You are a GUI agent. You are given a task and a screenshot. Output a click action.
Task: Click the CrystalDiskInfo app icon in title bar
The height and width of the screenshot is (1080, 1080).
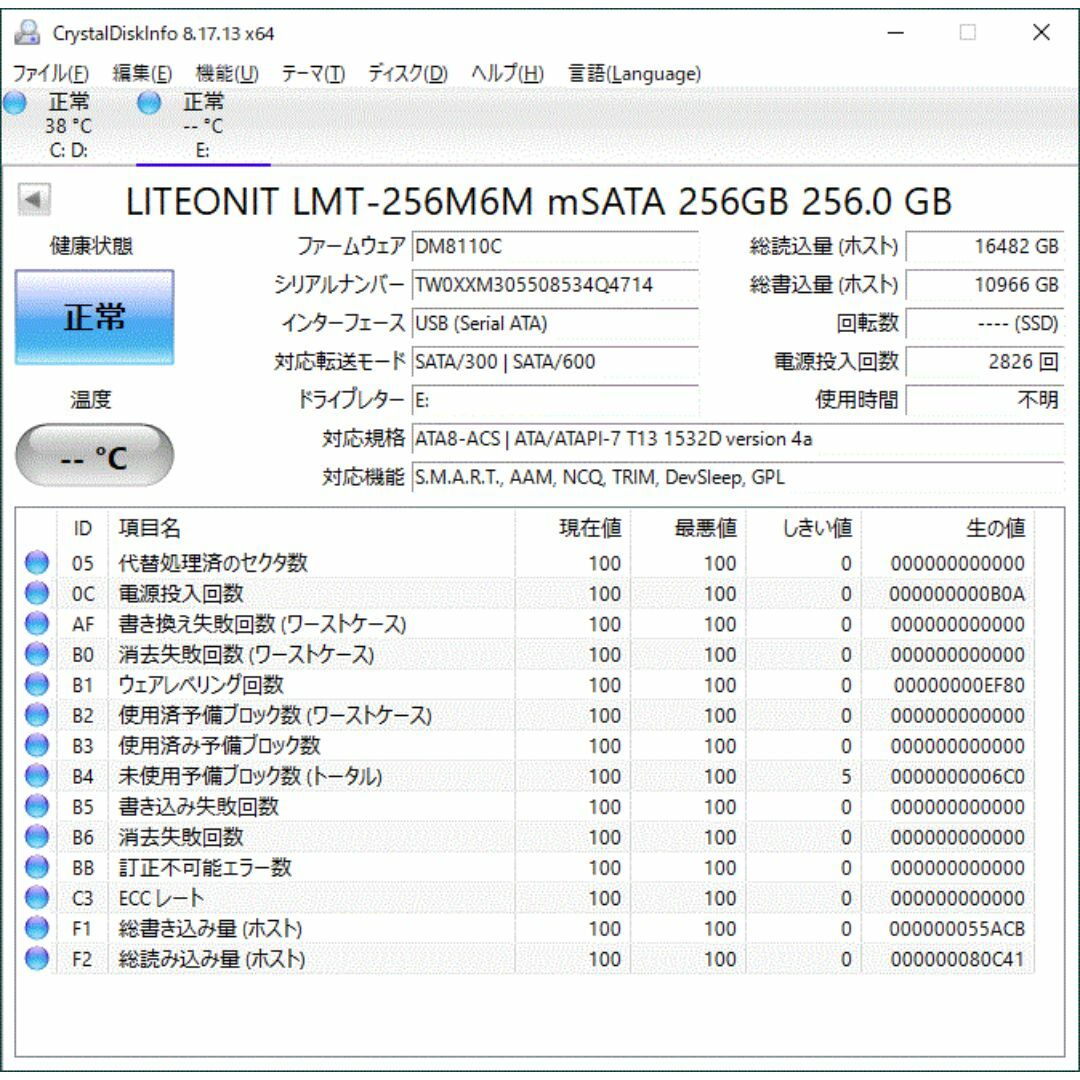[28, 32]
